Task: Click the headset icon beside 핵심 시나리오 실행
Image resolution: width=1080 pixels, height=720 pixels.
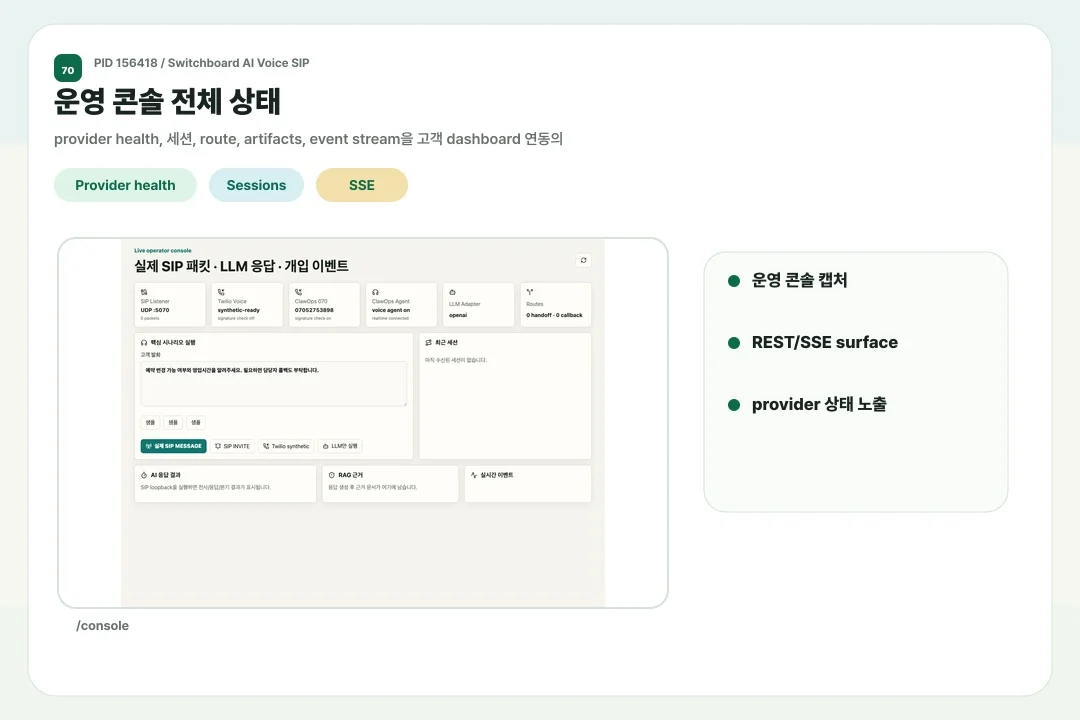Action: pyautogui.click(x=144, y=342)
